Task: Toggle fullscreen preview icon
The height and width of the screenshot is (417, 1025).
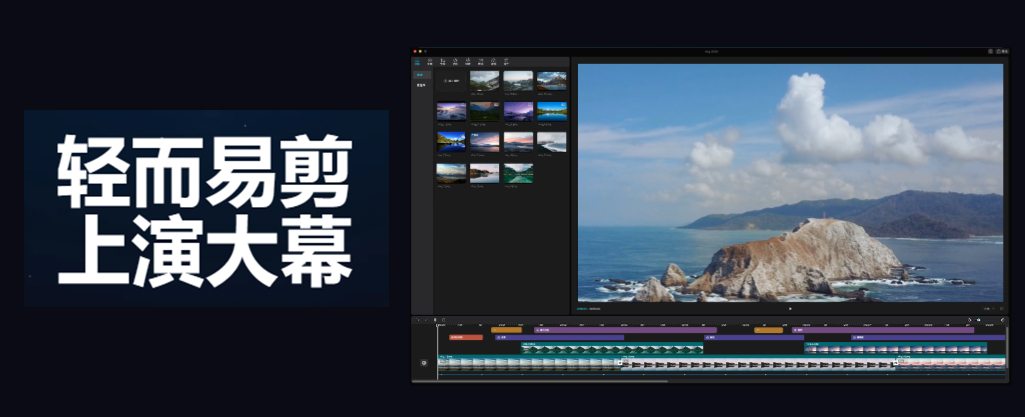Action: [1001, 309]
